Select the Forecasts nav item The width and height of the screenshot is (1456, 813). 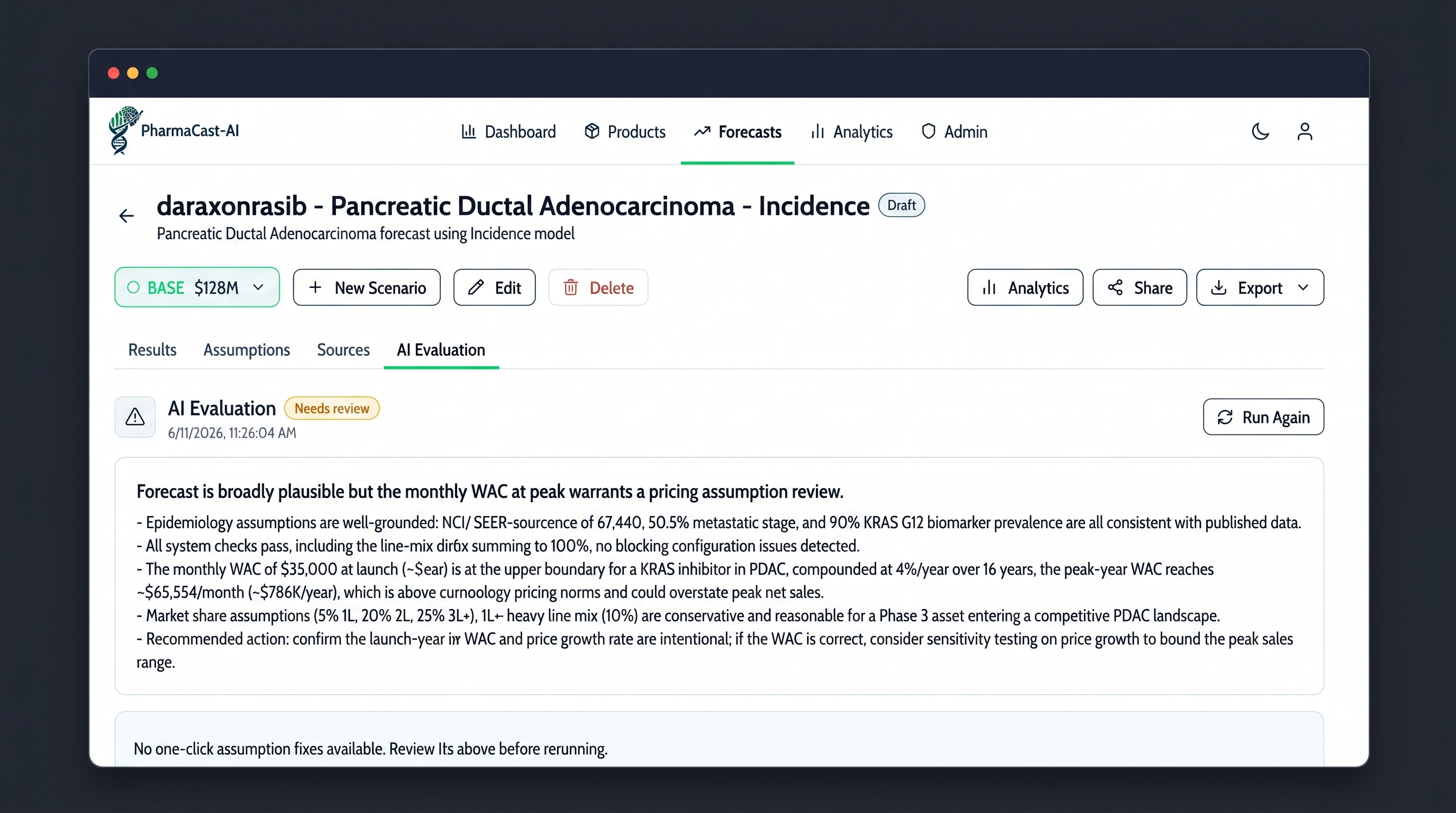click(x=738, y=132)
